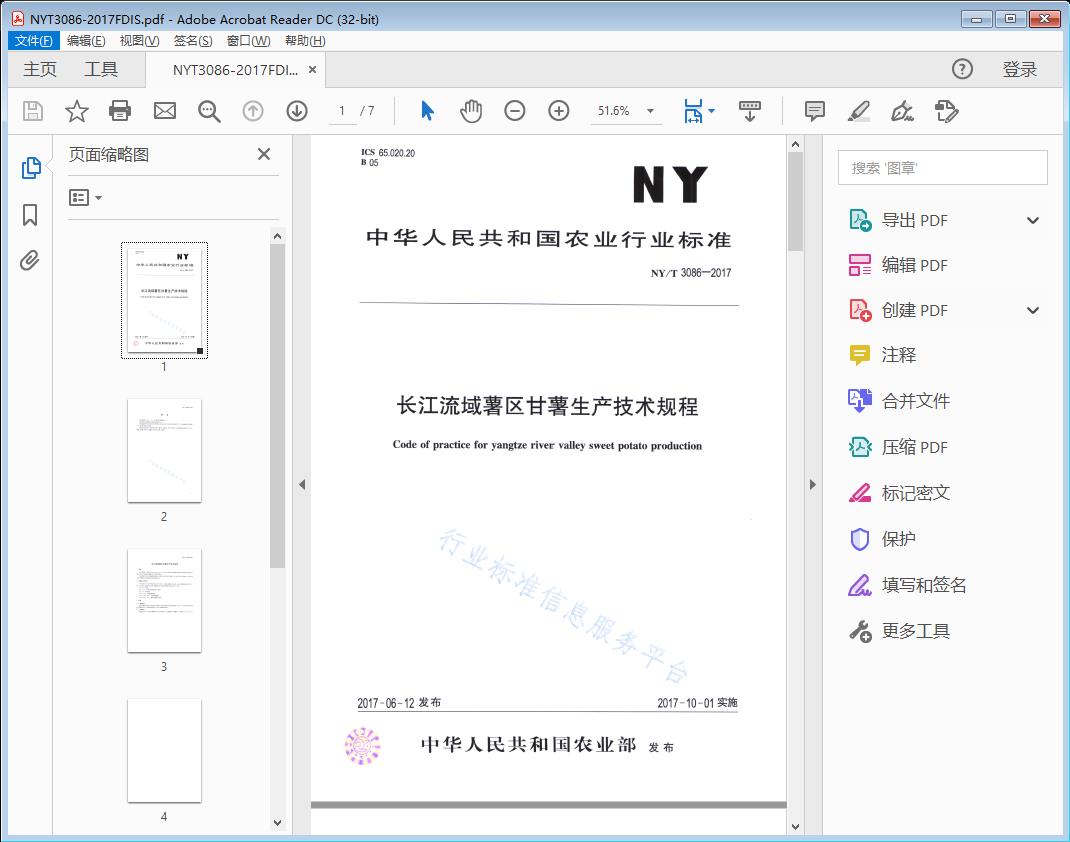Go to next page arrow
The height and width of the screenshot is (842, 1070).
297,111
